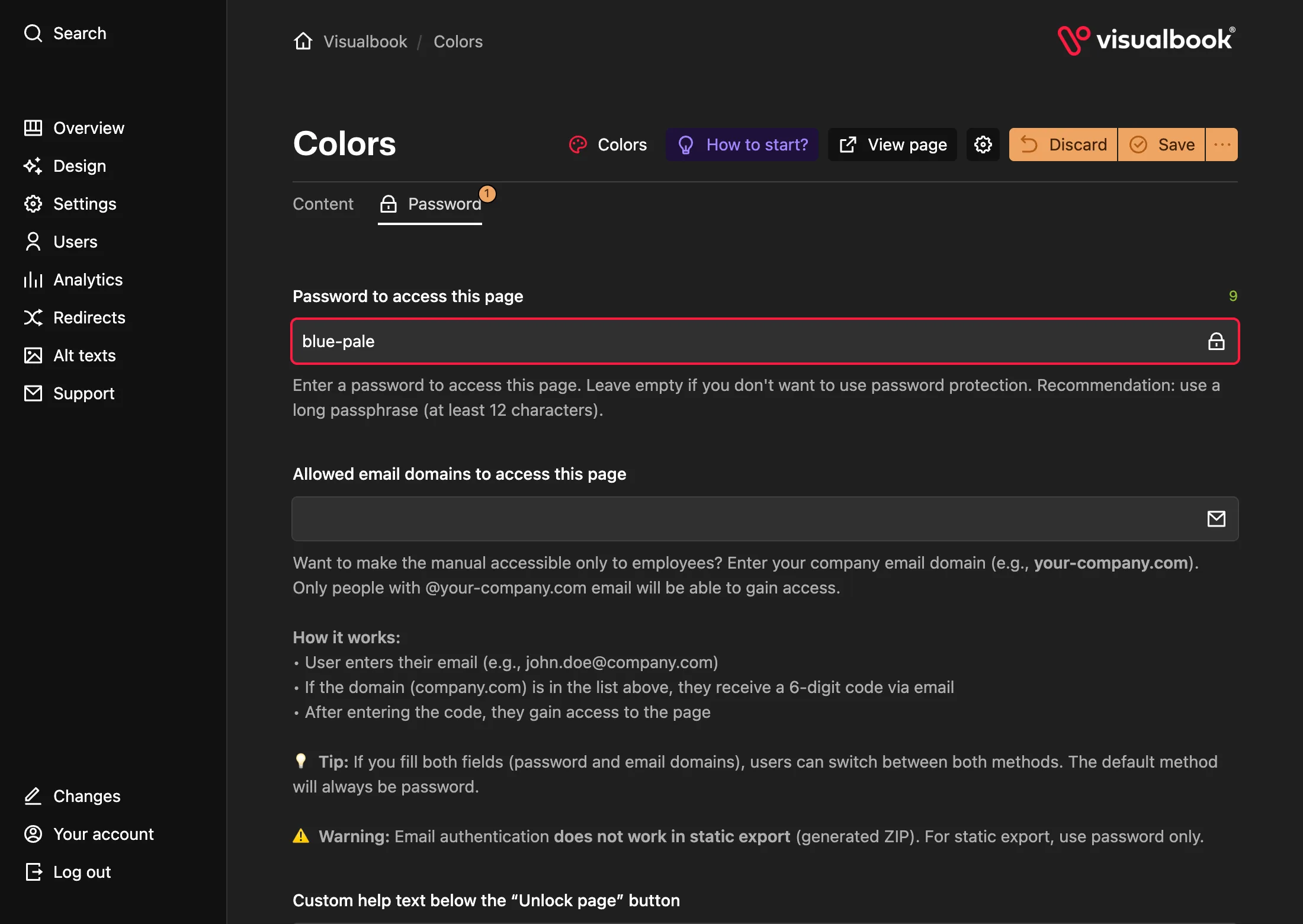Open View page in new window

[893, 145]
